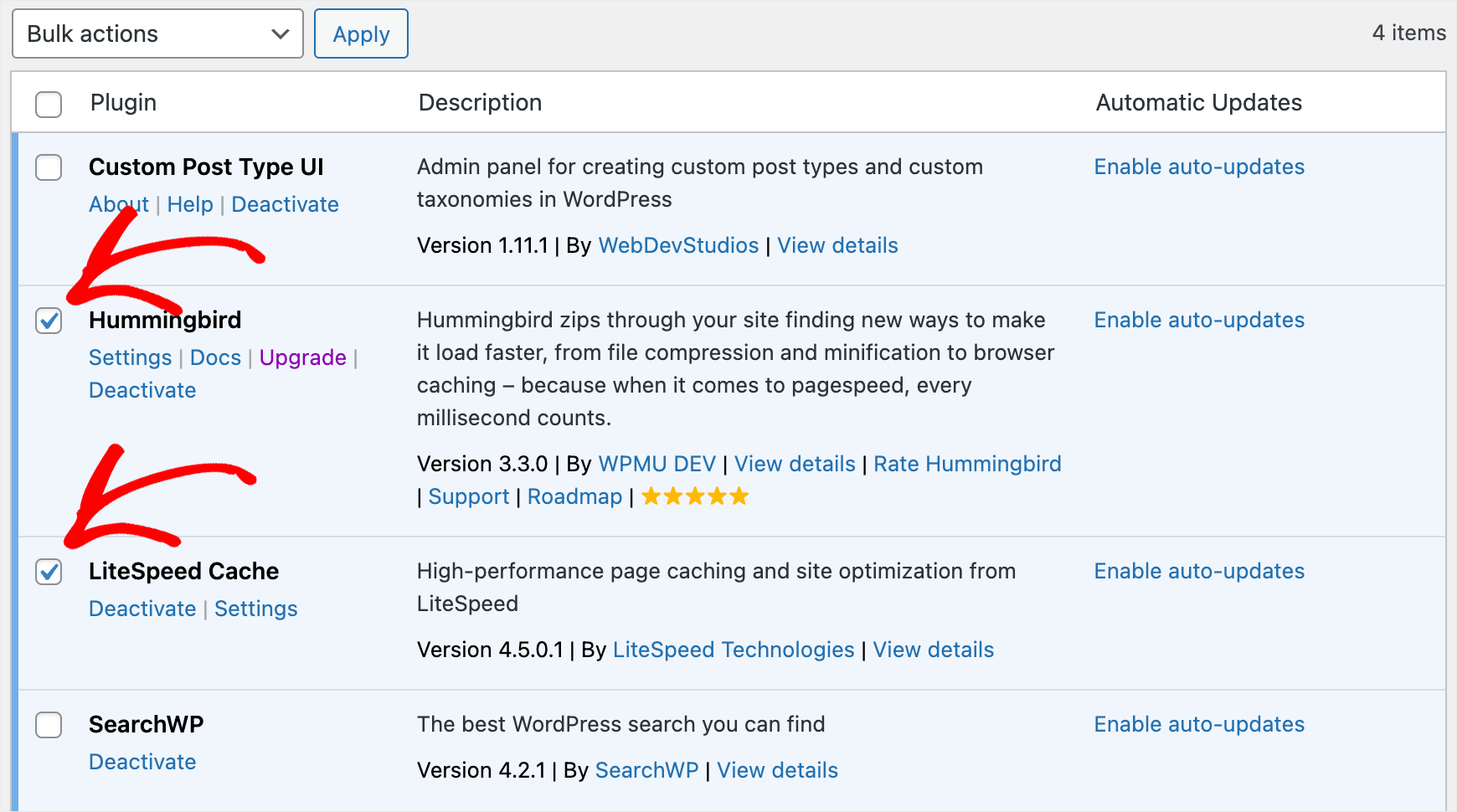Click the Rate Hummingbird link
The height and width of the screenshot is (812, 1457).
pyautogui.click(x=967, y=464)
